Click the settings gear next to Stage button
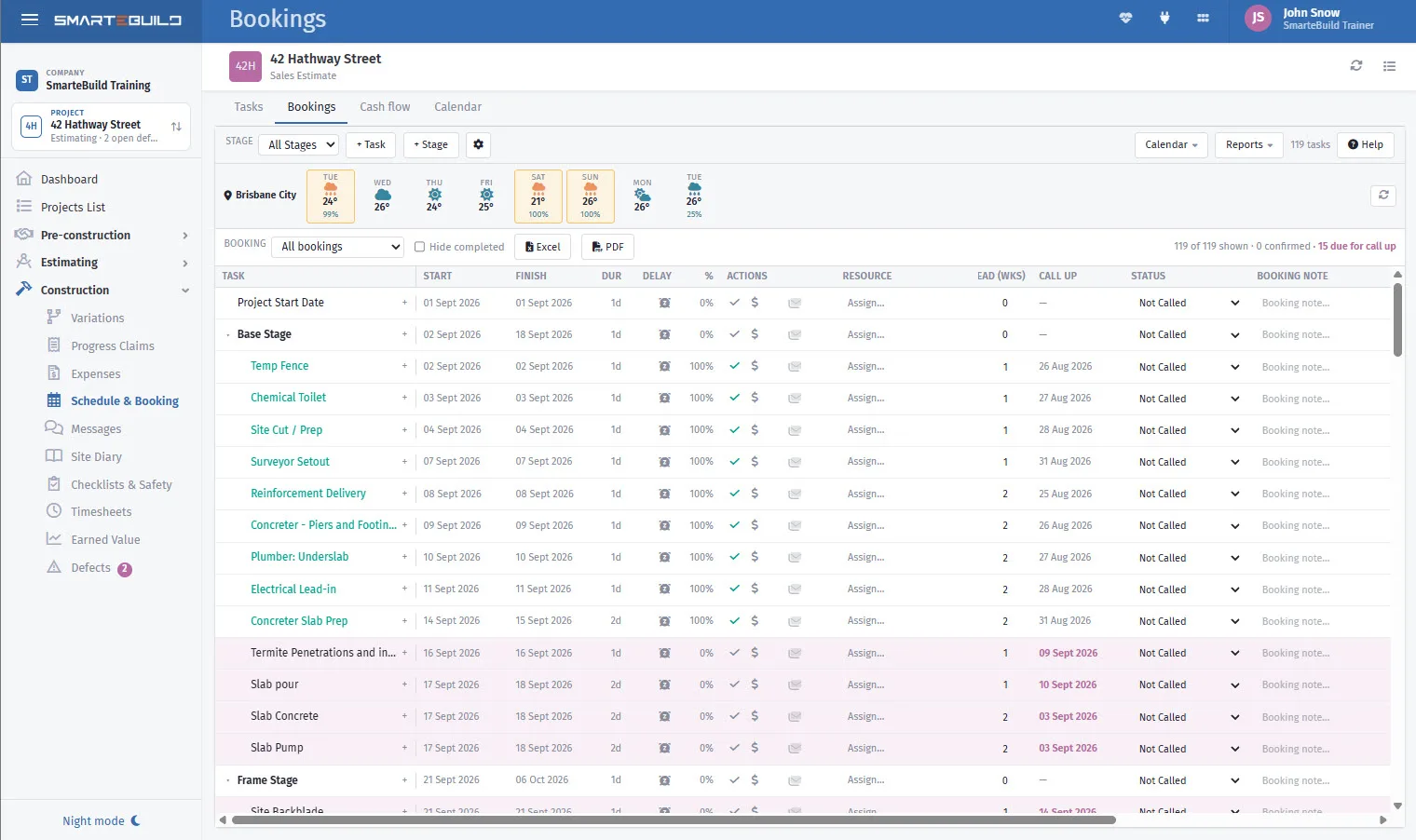Viewport: 1416px width, 840px height. point(478,144)
